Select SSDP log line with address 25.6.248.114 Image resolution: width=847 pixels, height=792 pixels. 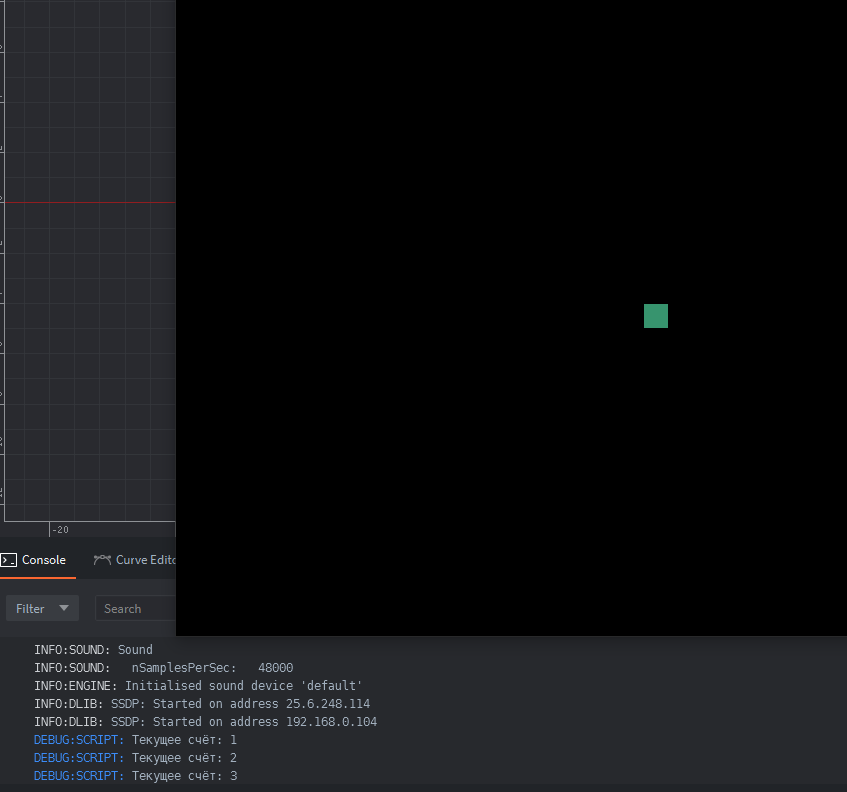tap(202, 704)
